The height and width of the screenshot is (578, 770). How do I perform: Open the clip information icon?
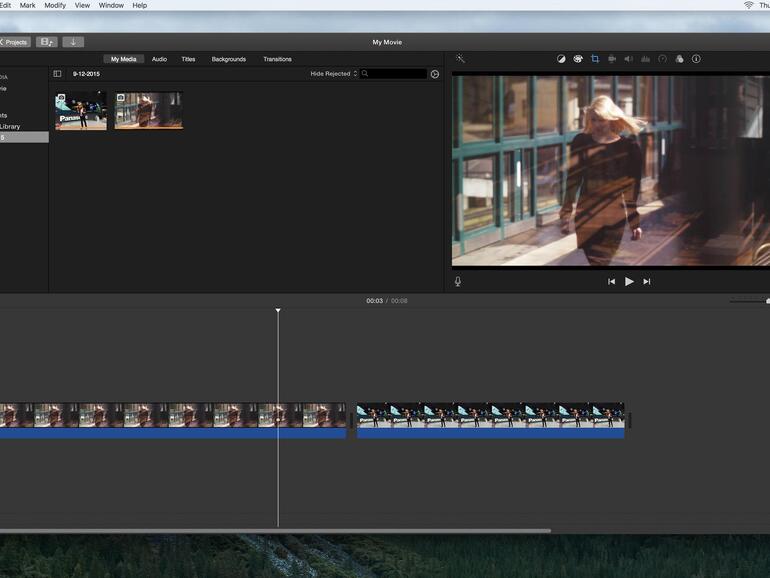tap(696, 59)
